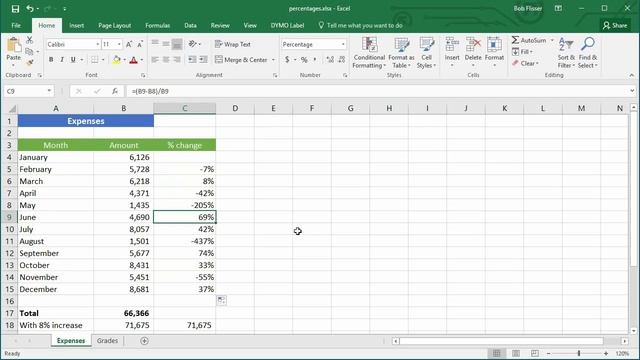Switch to the Data tab
This screenshot has width=640, height=360.
(x=190, y=25)
